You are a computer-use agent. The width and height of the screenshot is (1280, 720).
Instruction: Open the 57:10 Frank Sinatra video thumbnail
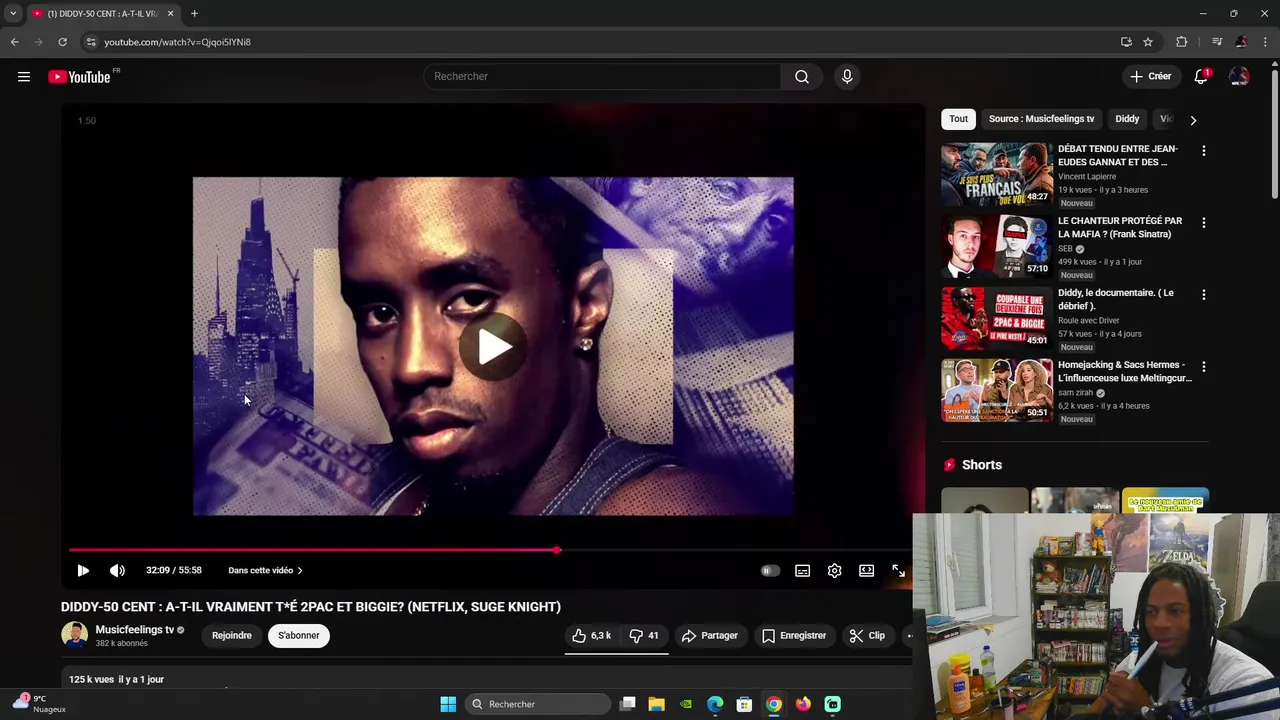click(x=997, y=246)
